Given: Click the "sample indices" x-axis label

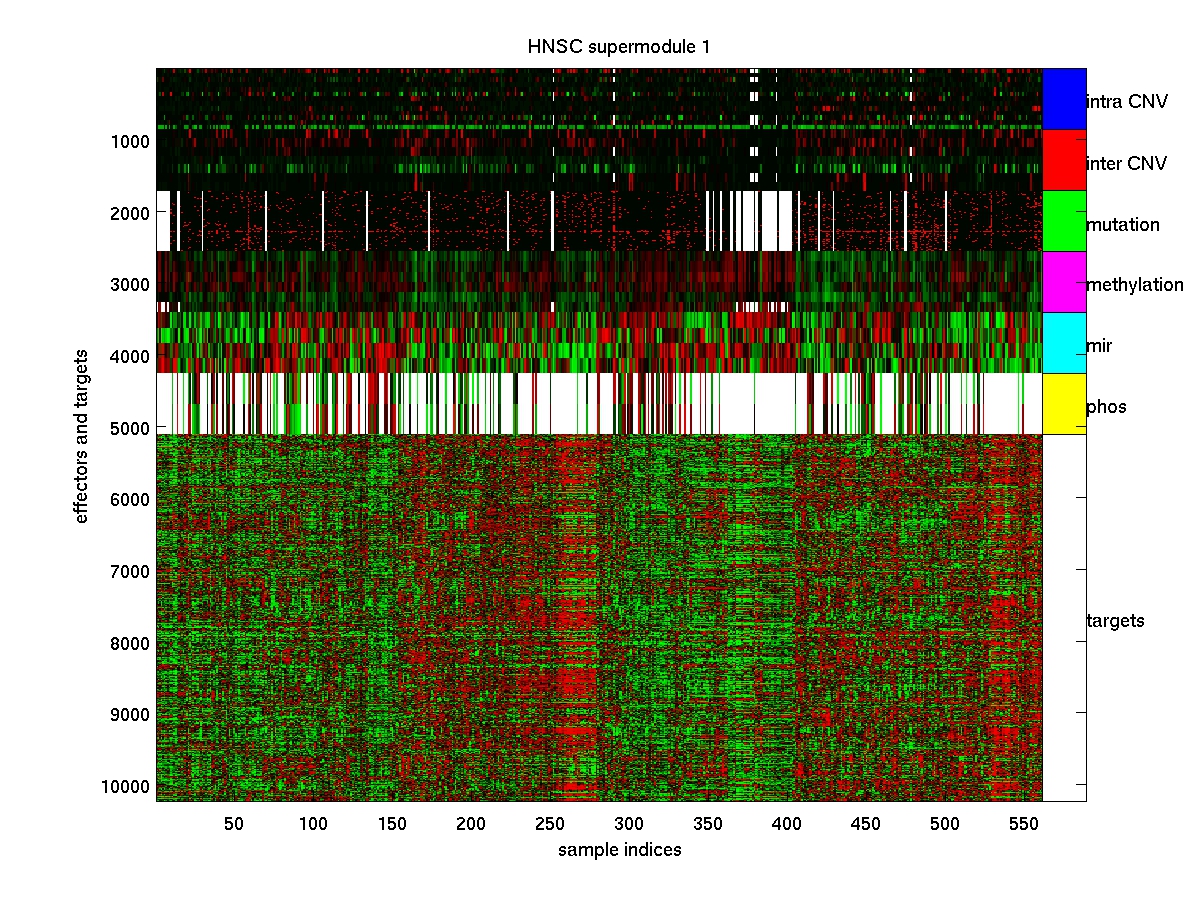Looking at the screenshot, I should pyautogui.click(x=620, y=850).
